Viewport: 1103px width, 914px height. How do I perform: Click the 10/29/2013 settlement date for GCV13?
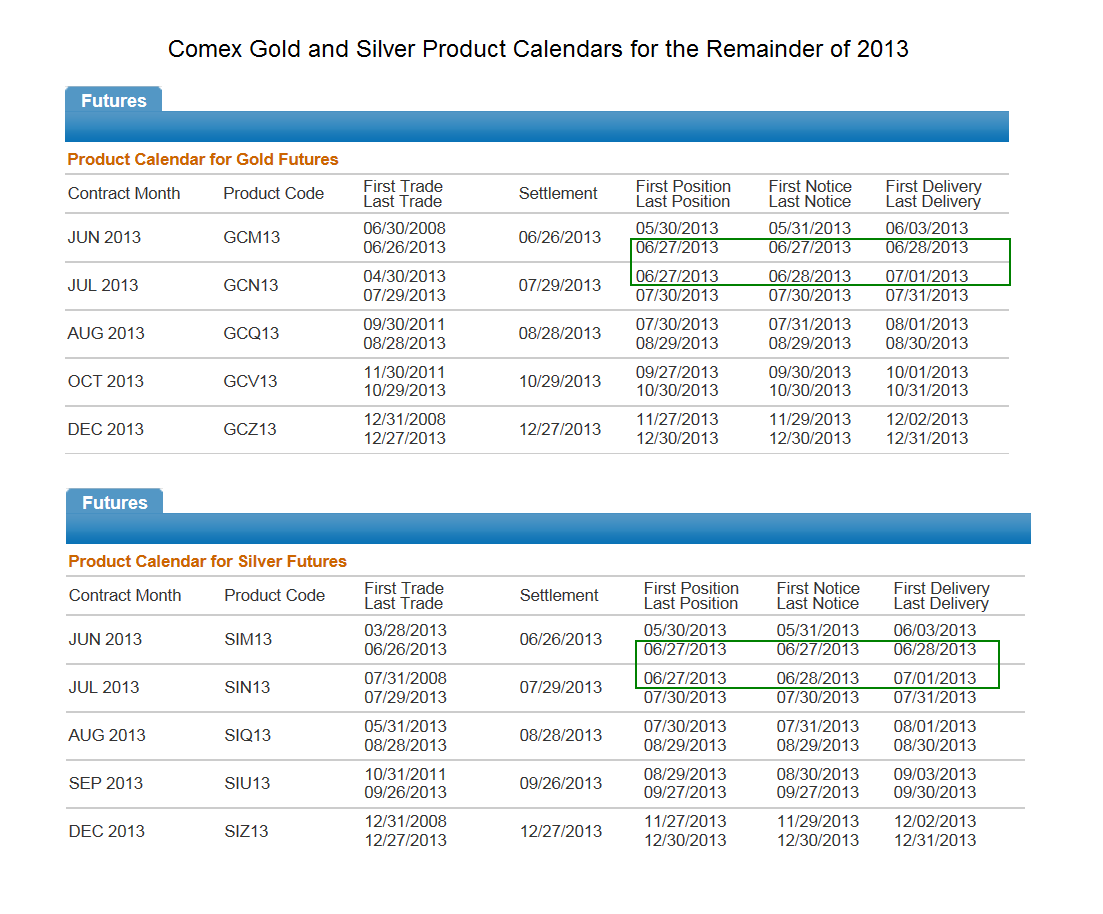(x=560, y=381)
